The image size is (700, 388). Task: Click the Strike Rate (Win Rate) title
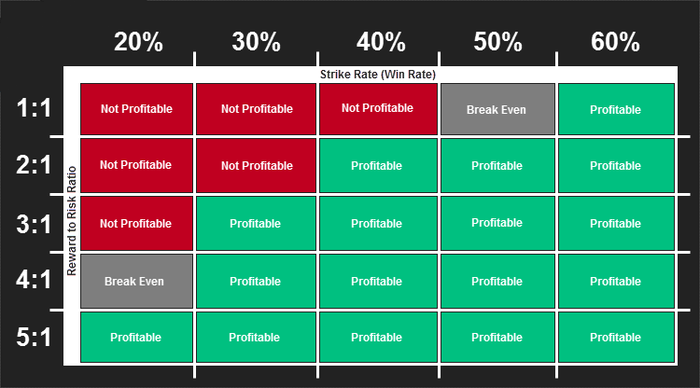(x=378, y=75)
